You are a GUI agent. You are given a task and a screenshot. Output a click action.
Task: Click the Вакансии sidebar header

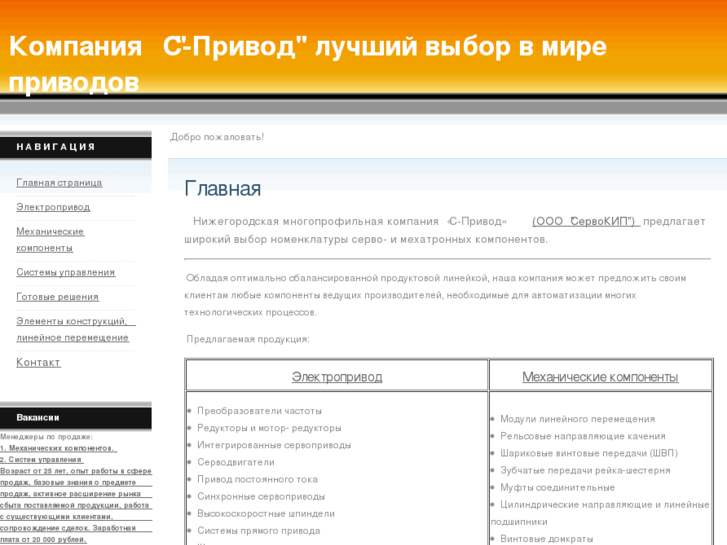coord(38,417)
